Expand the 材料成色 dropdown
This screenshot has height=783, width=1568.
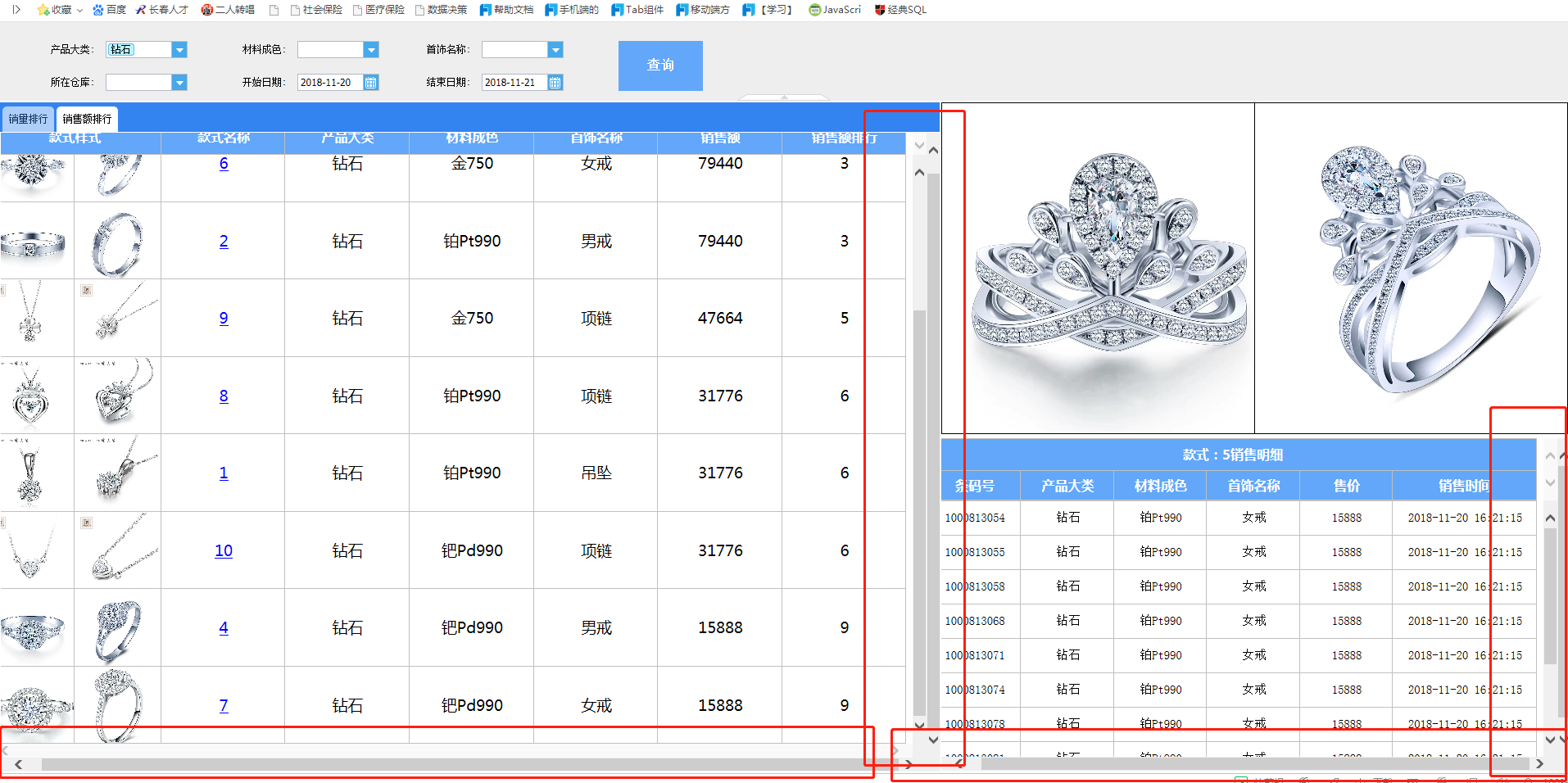pyautogui.click(x=371, y=49)
